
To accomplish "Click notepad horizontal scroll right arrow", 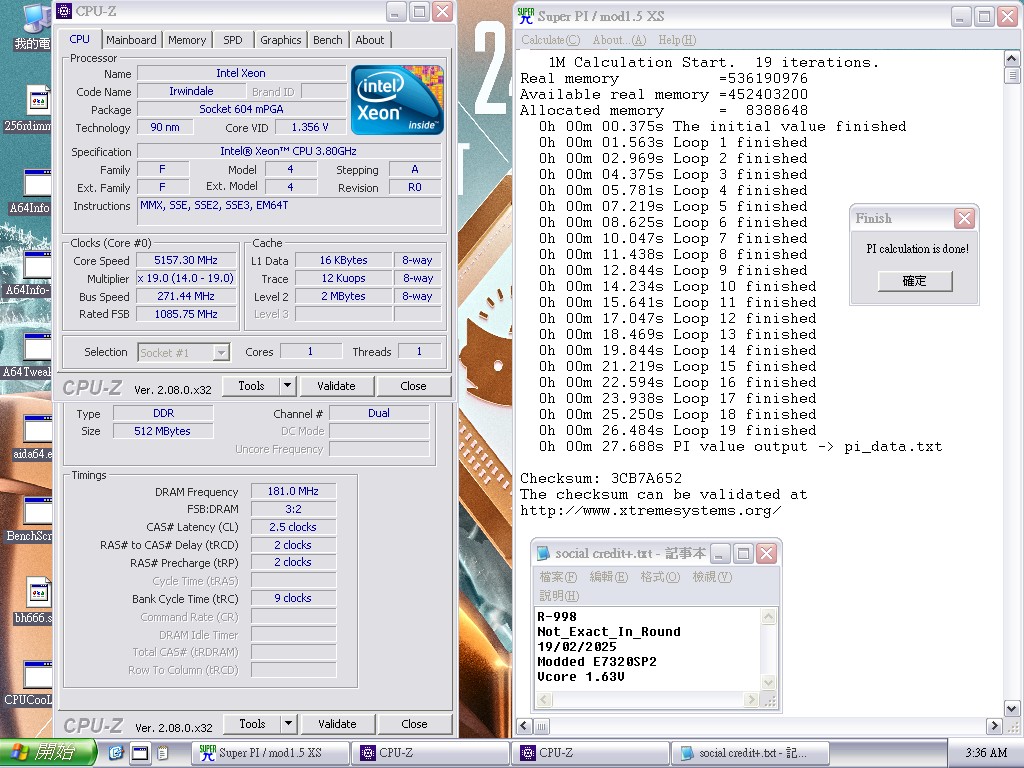I will (751, 699).
